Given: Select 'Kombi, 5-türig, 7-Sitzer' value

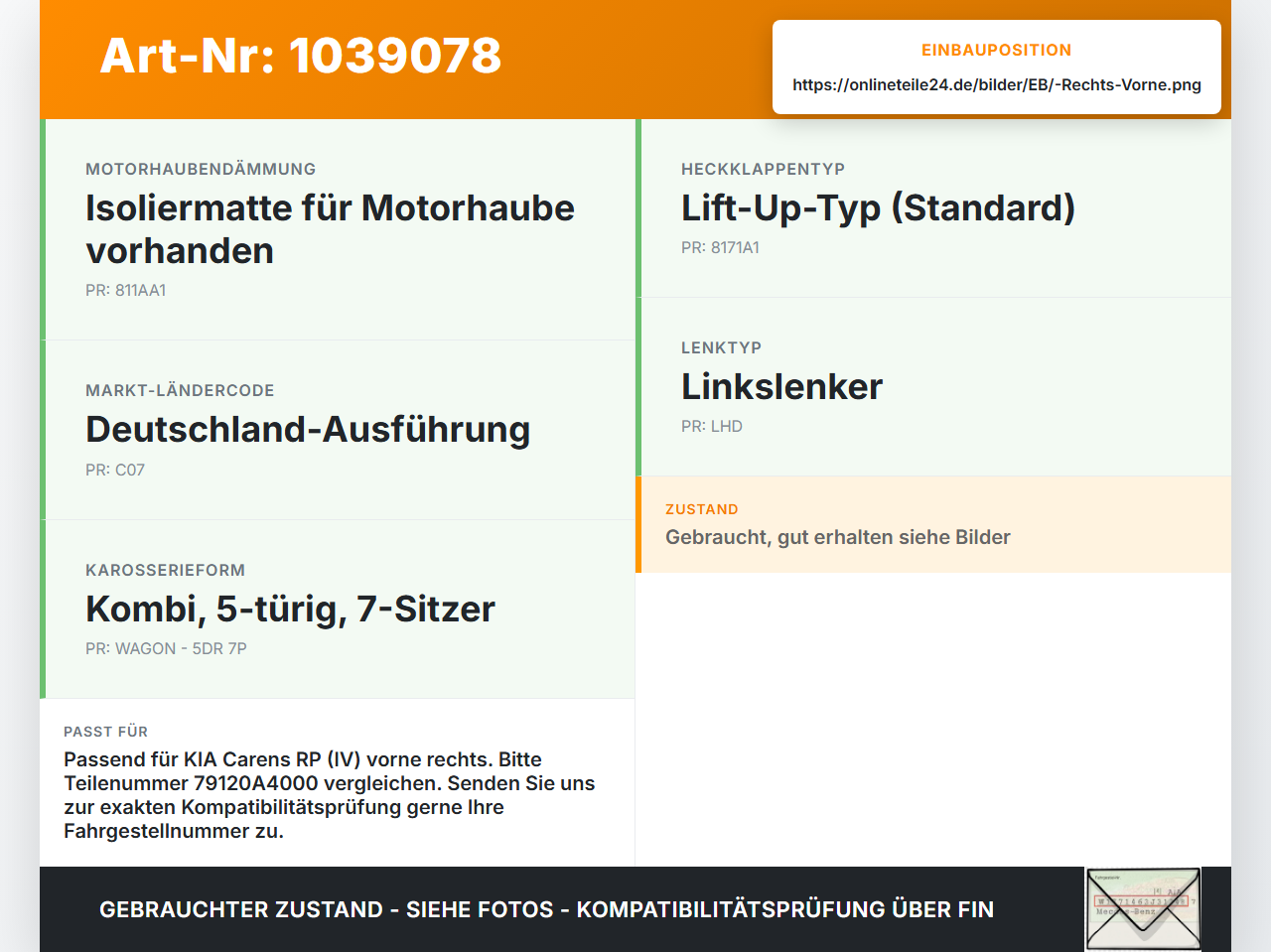Looking at the screenshot, I should point(290,609).
